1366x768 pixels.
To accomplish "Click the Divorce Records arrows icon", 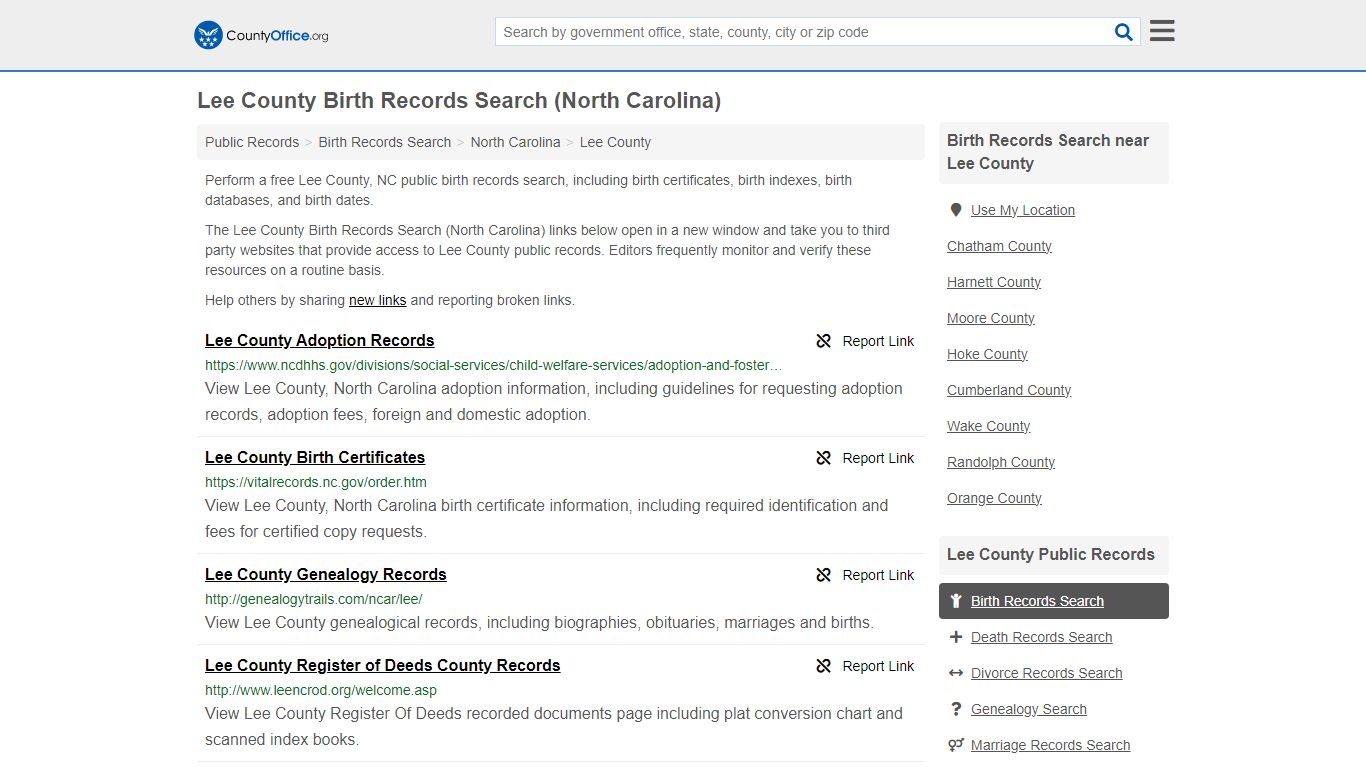I will pos(956,673).
